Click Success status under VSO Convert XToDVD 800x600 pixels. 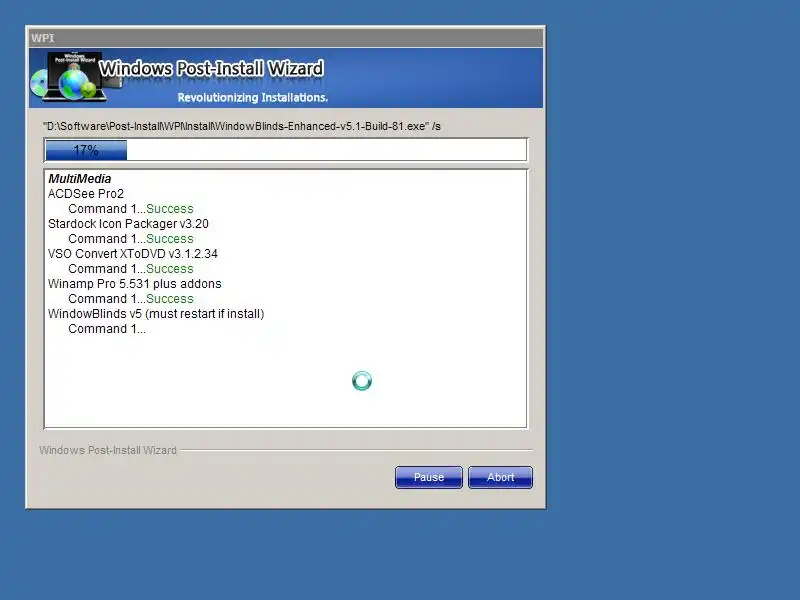point(170,269)
